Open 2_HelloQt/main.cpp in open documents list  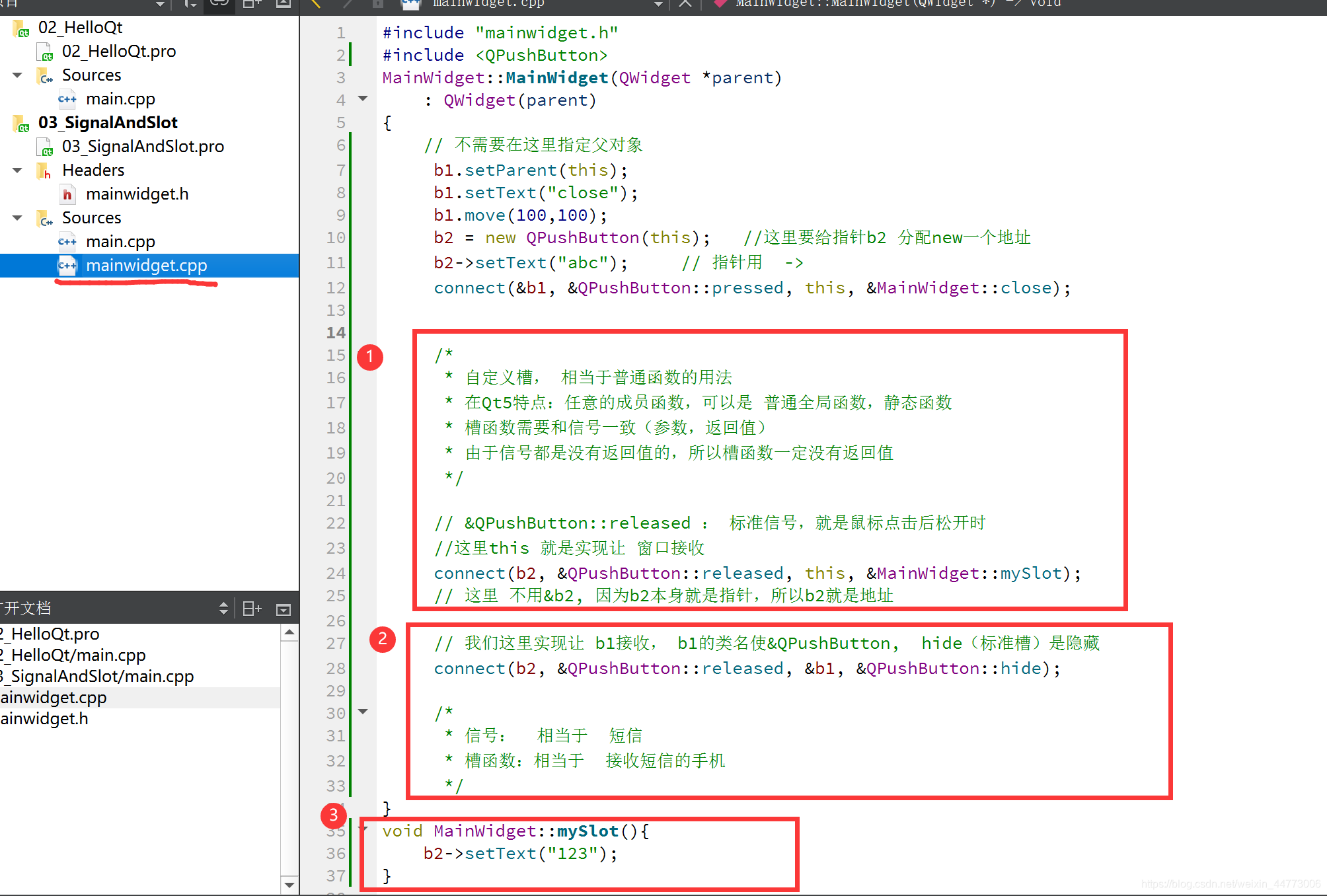73,655
